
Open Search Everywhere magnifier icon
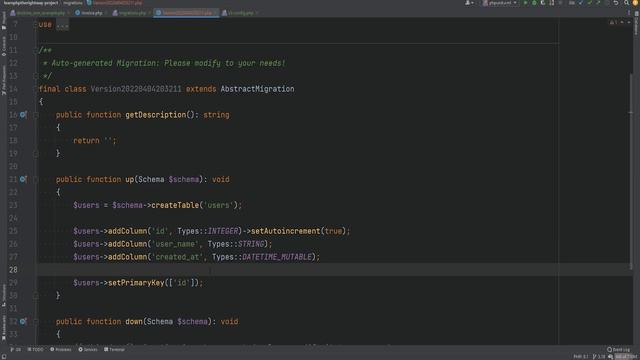click(x=627, y=3)
